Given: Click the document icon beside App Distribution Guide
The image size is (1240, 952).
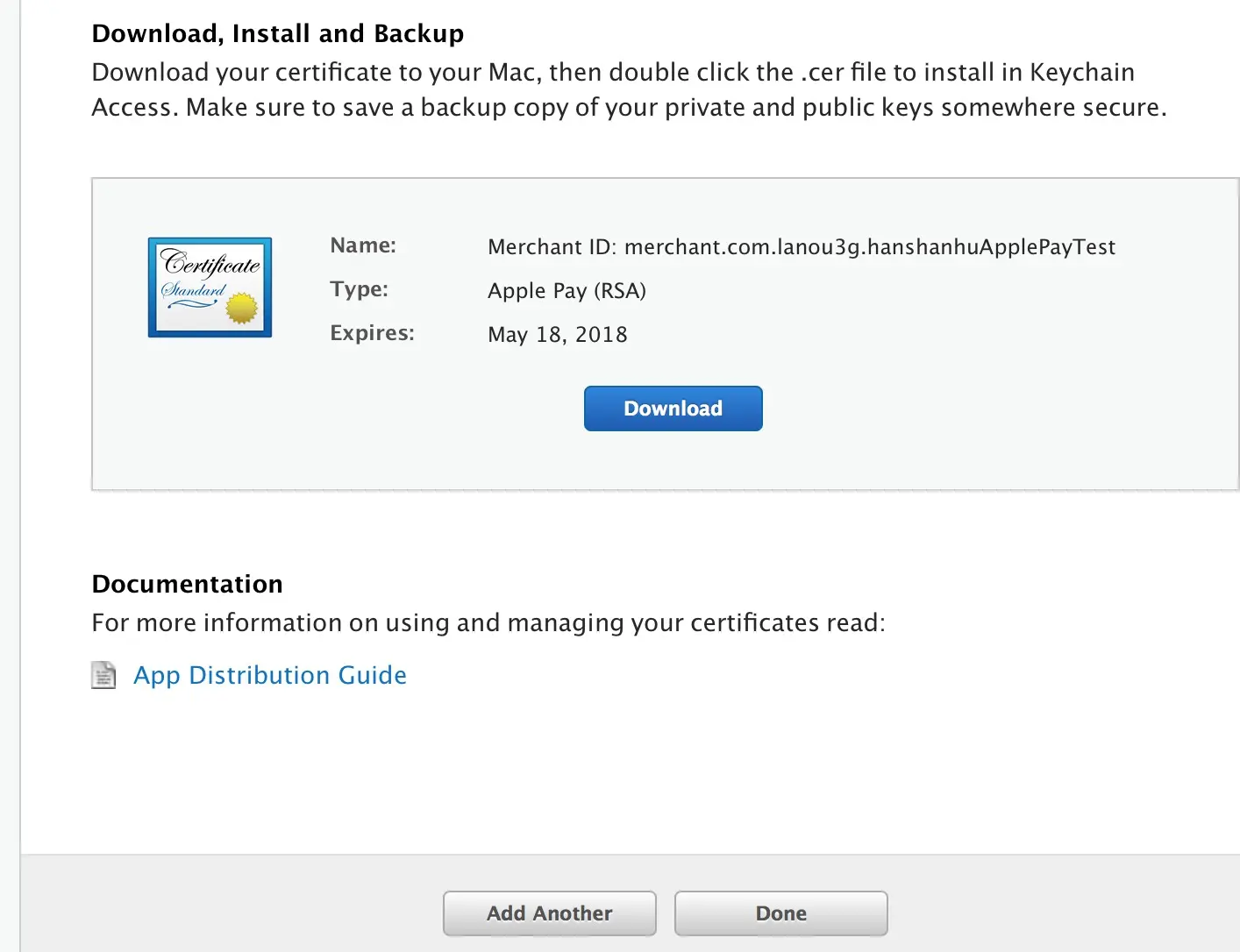Looking at the screenshot, I should (103, 675).
